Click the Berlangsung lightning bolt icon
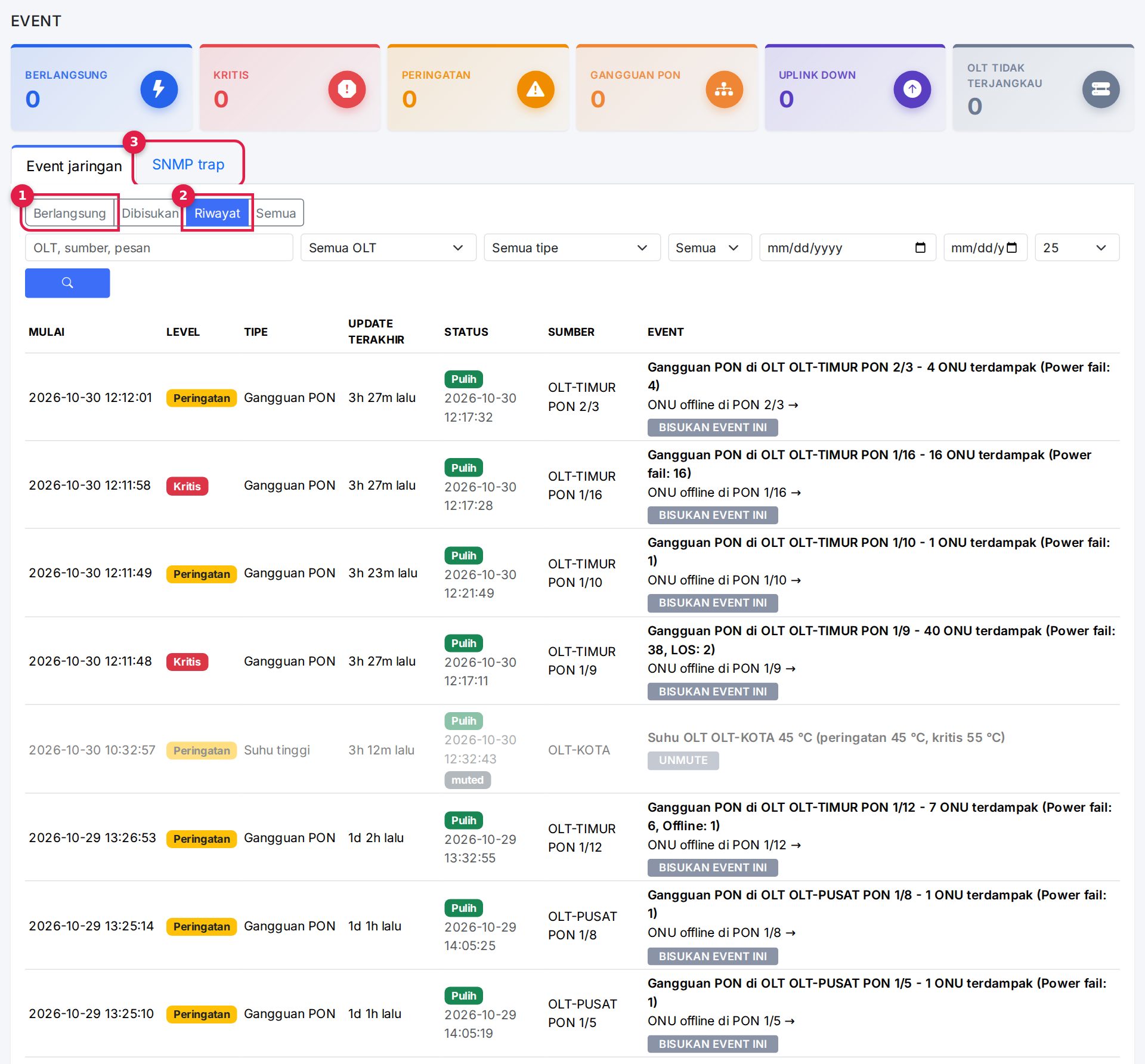This screenshot has width=1145, height=1064. coord(159,89)
